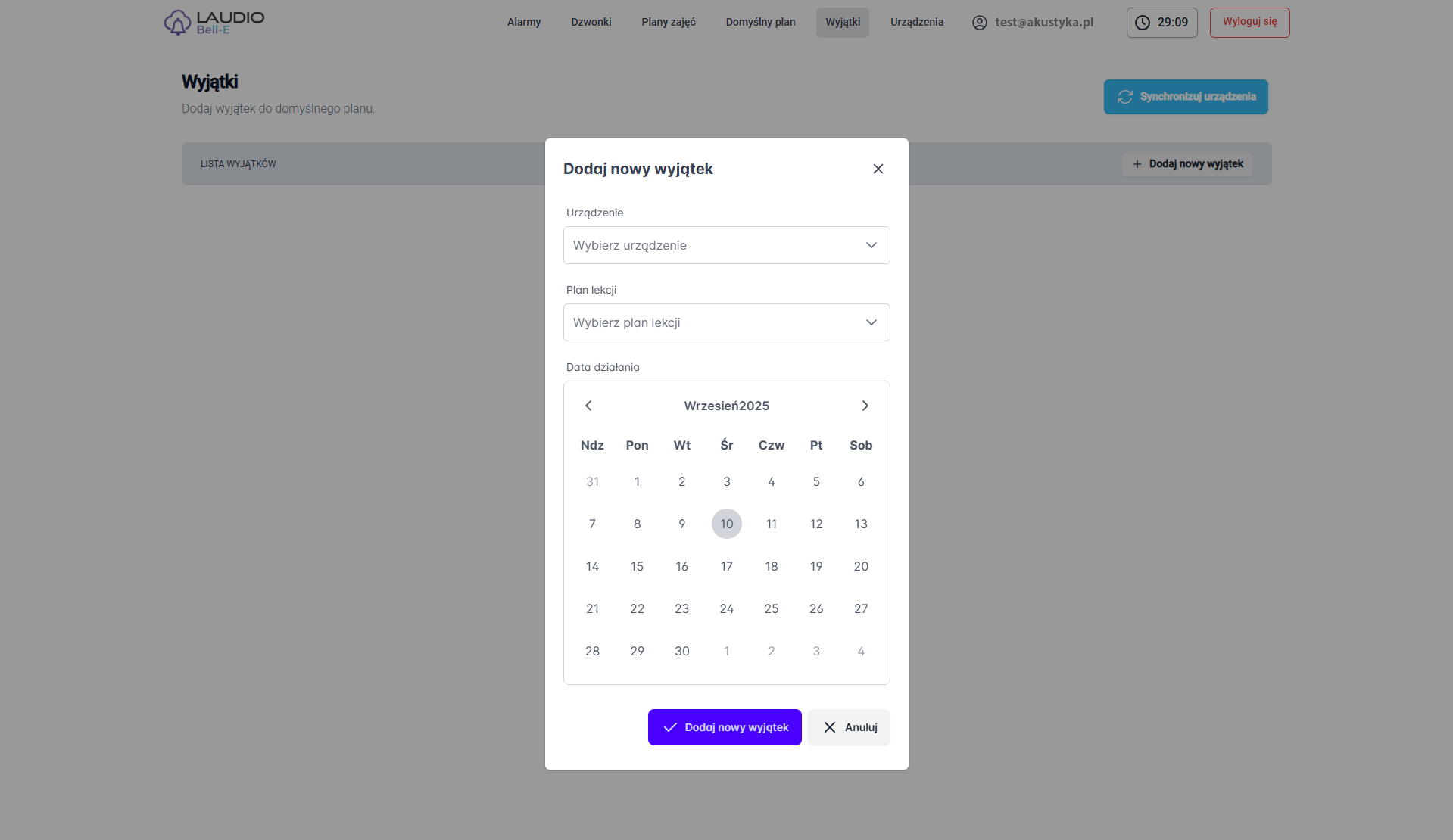The width and height of the screenshot is (1453, 840).
Task: Select September 17 in the calendar
Action: coord(726,566)
